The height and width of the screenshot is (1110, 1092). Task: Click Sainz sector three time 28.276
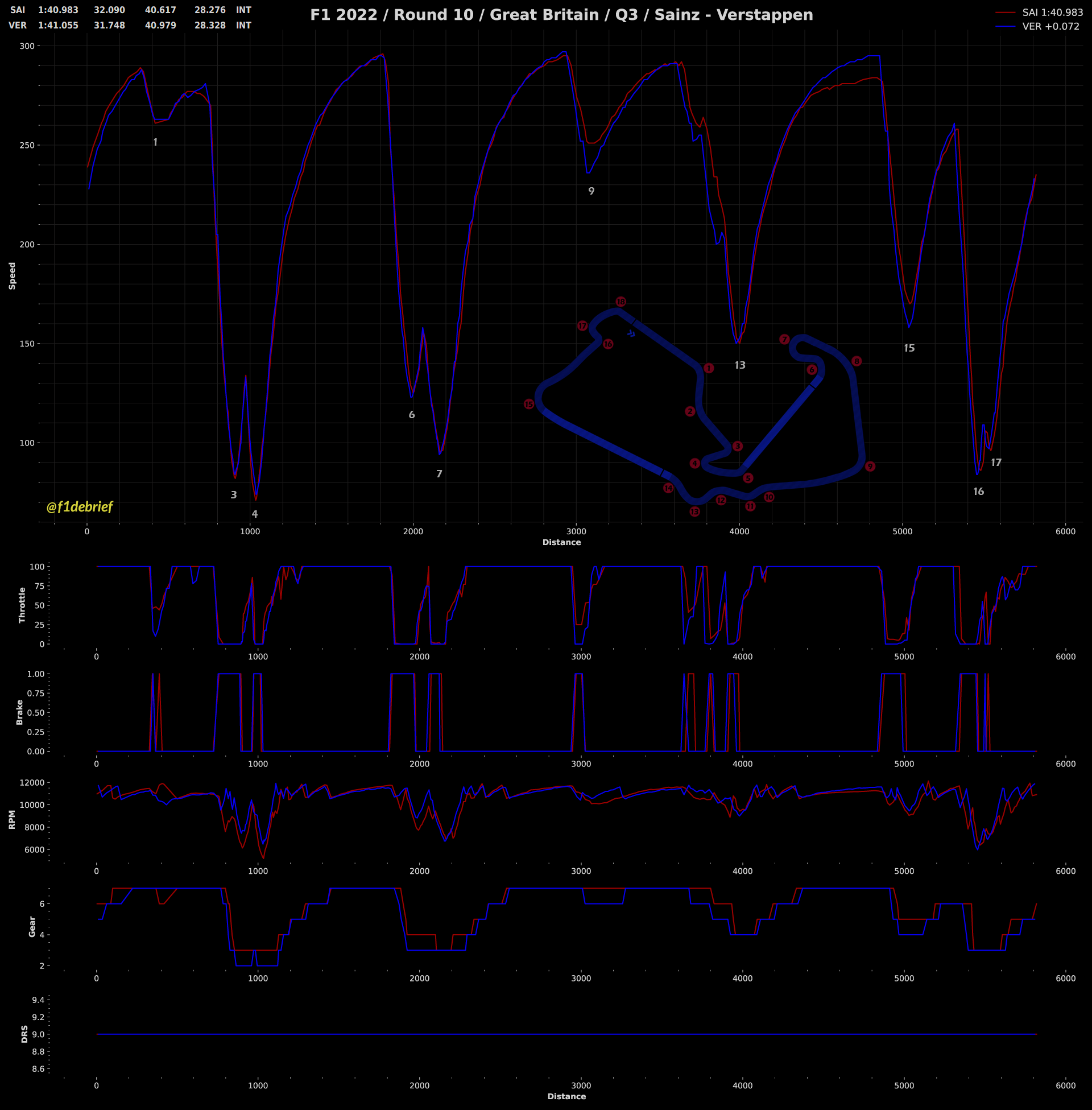point(210,10)
